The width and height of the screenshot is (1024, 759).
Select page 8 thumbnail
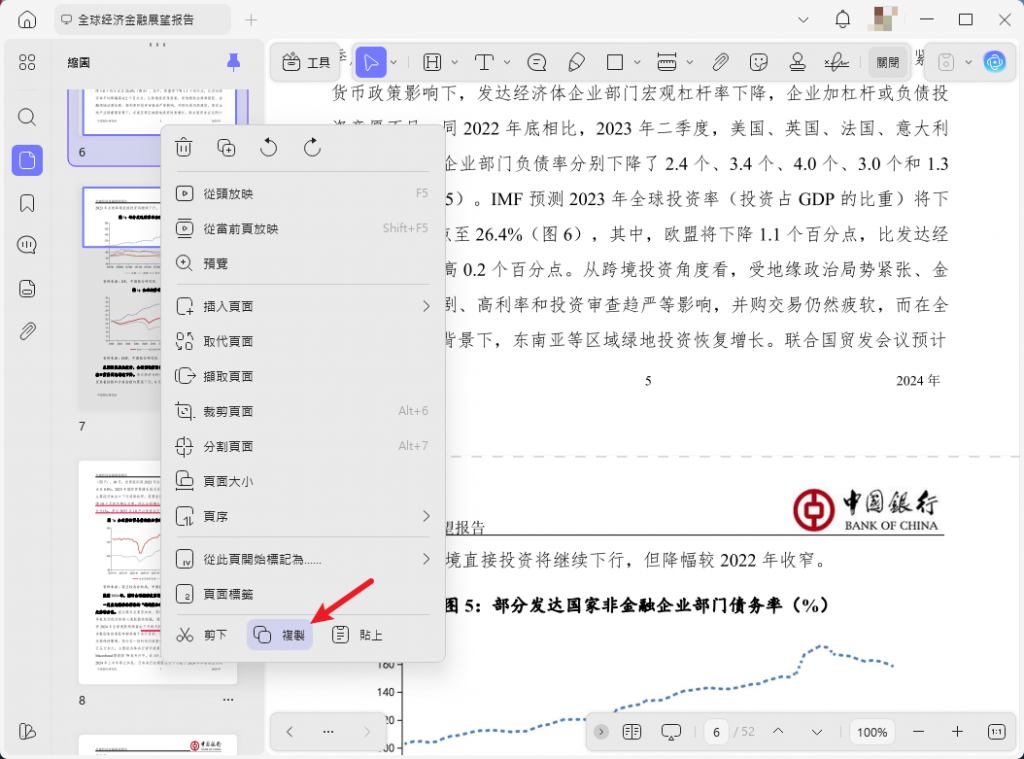[157, 572]
